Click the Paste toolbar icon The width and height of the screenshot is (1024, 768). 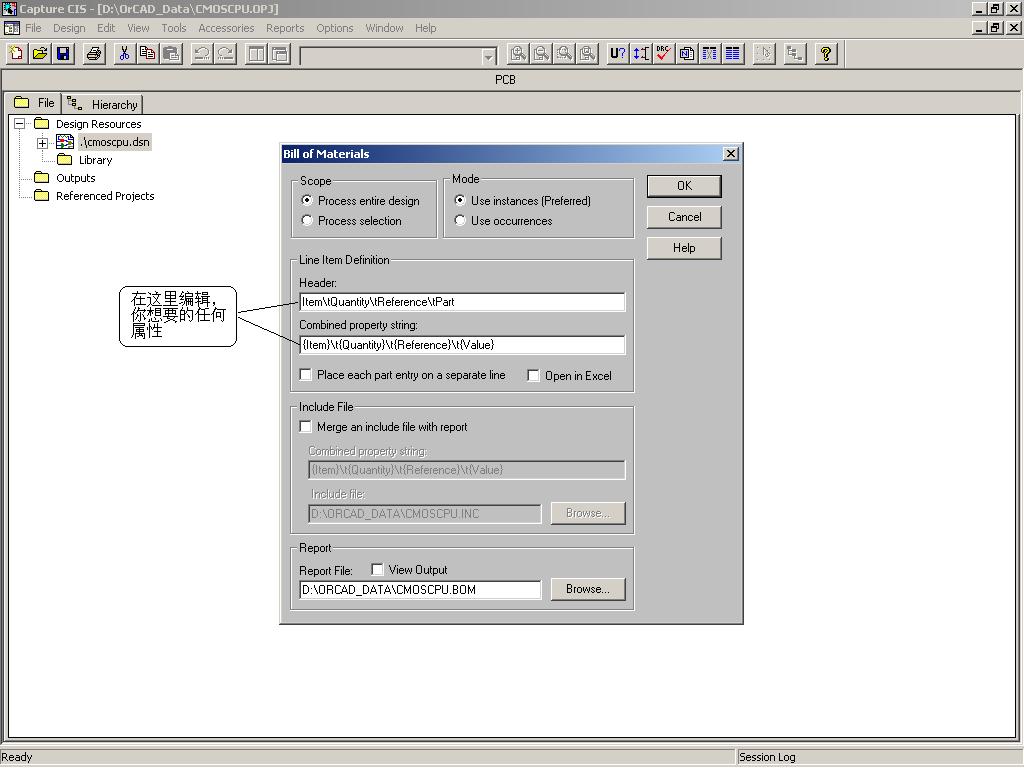[171, 54]
